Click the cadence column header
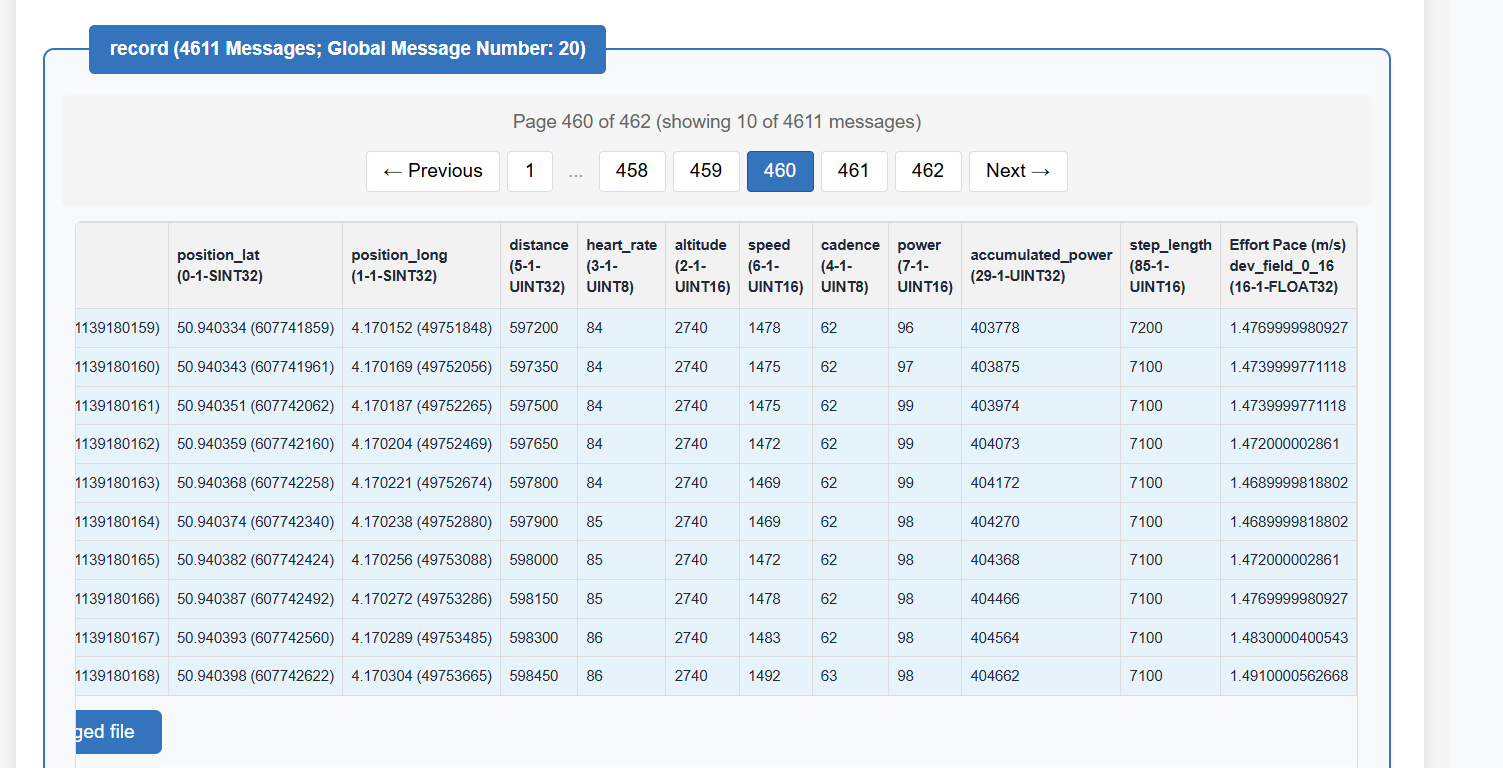The width and height of the screenshot is (1503, 768). 850,265
